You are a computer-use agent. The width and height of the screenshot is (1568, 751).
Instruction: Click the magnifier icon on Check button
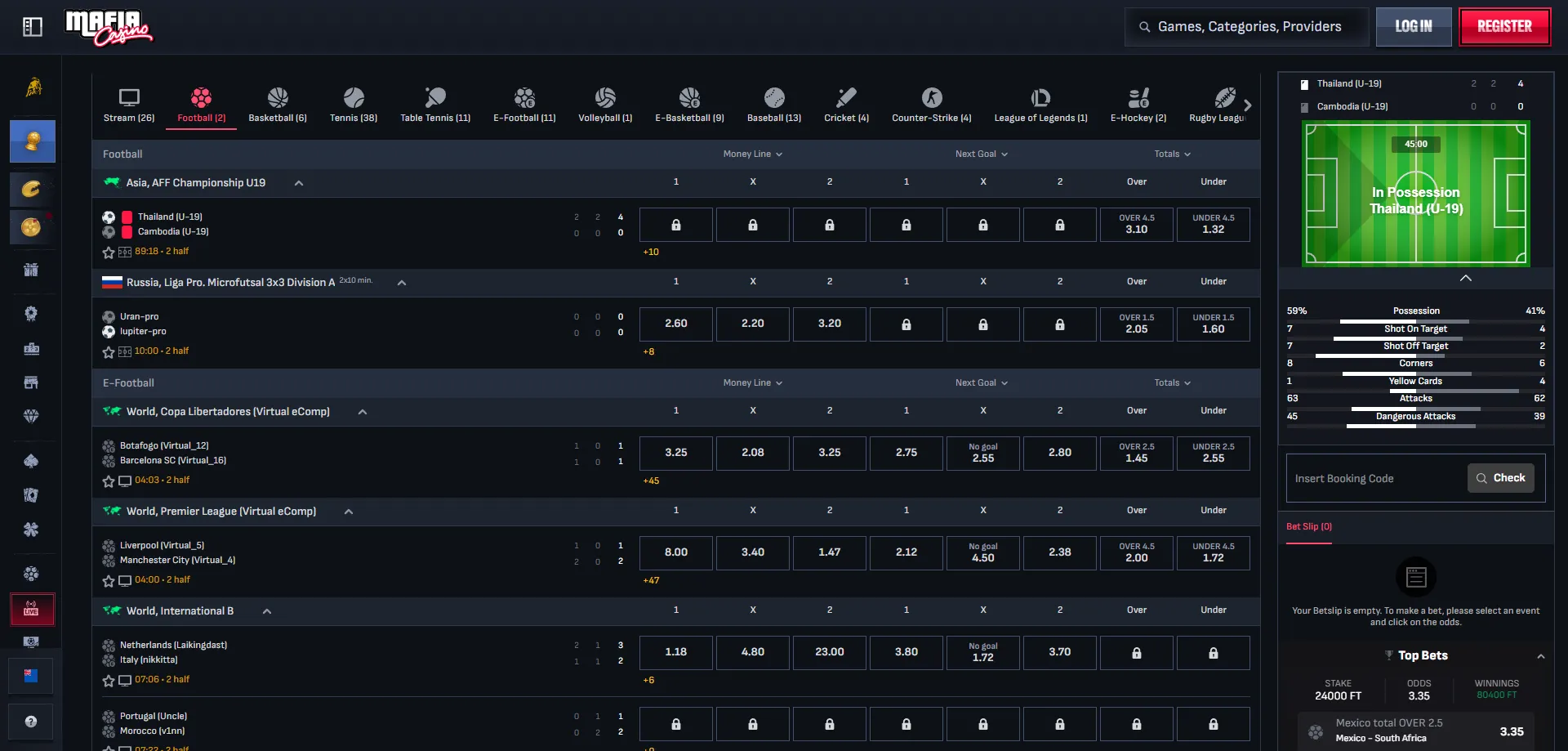(1481, 478)
